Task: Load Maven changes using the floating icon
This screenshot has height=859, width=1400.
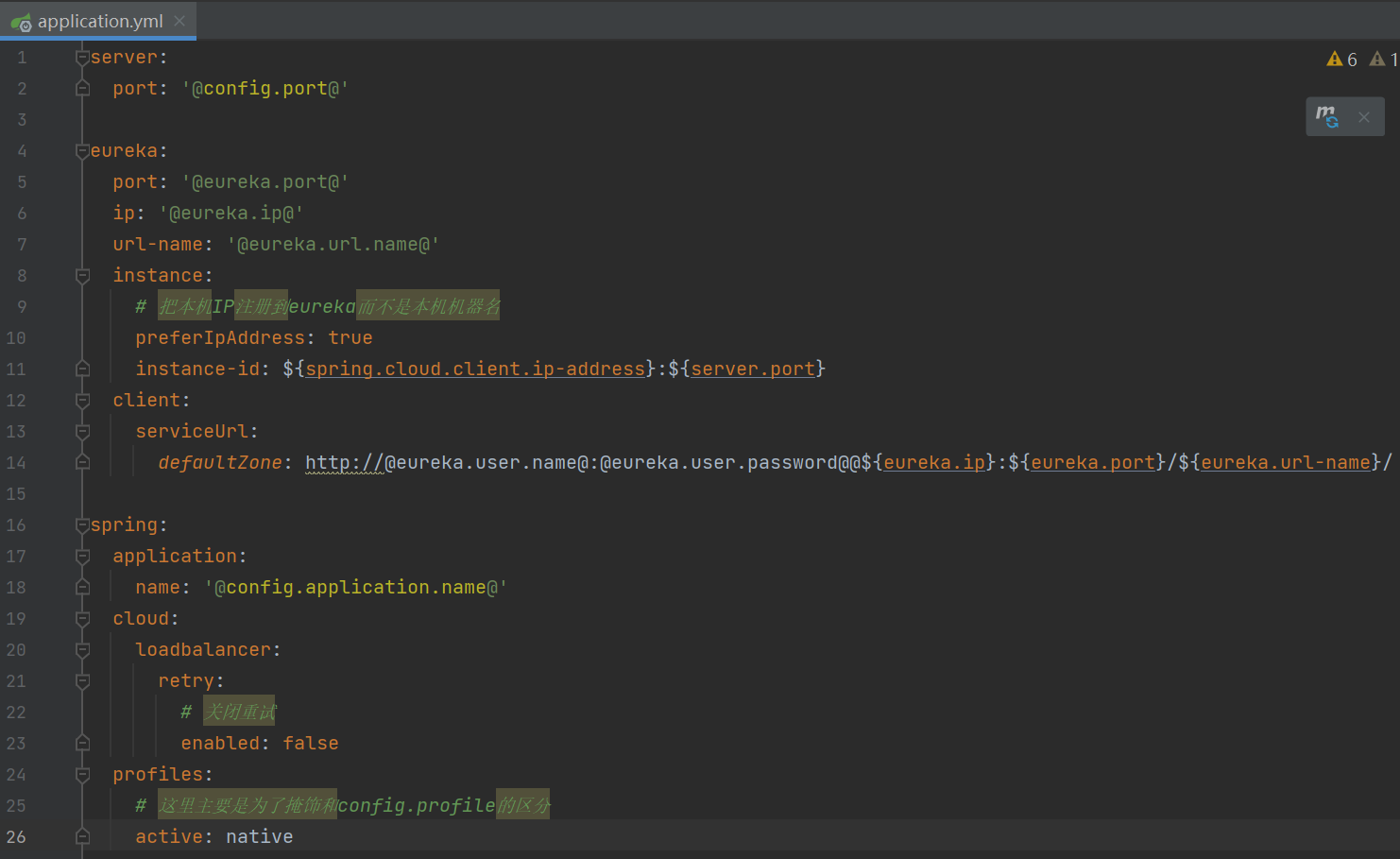Action: [1327, 117]
